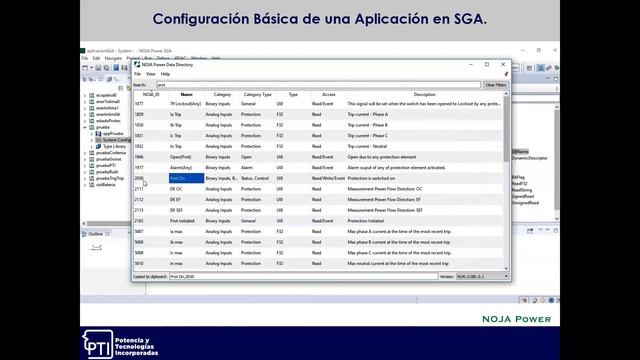
Task: Expand the estadoProtec project node
Action: point(85,121)
